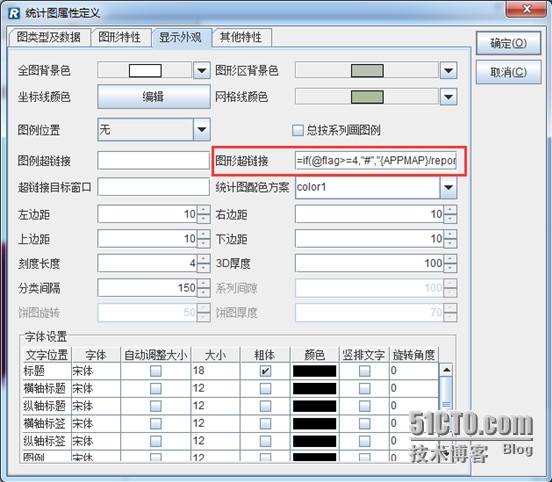The width and height of the screenshot is (552, 482).
Task: Enable 粗体 checkbox for 纵轴标题 row
Action: click(x=265, y=406)
